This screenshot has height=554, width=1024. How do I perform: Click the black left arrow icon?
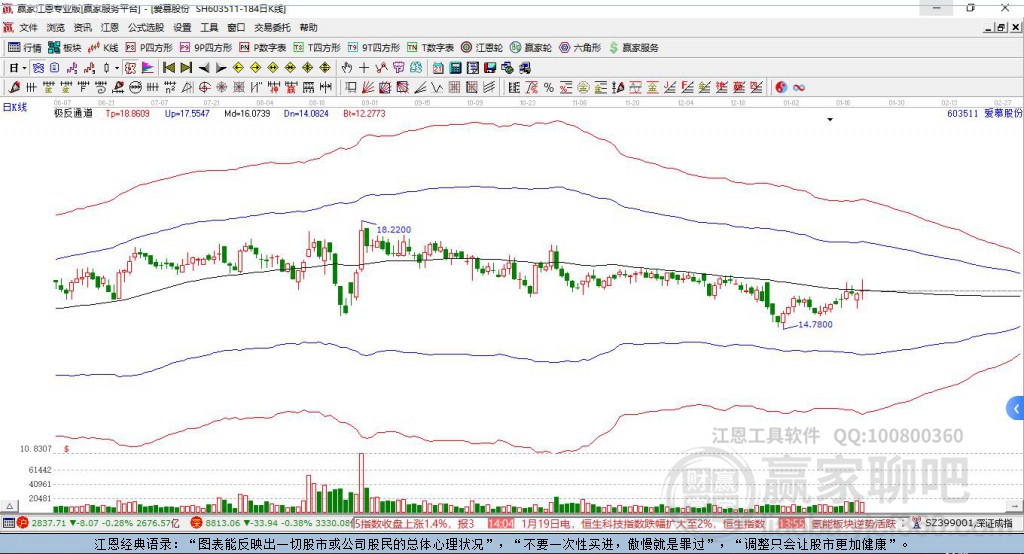204,68
